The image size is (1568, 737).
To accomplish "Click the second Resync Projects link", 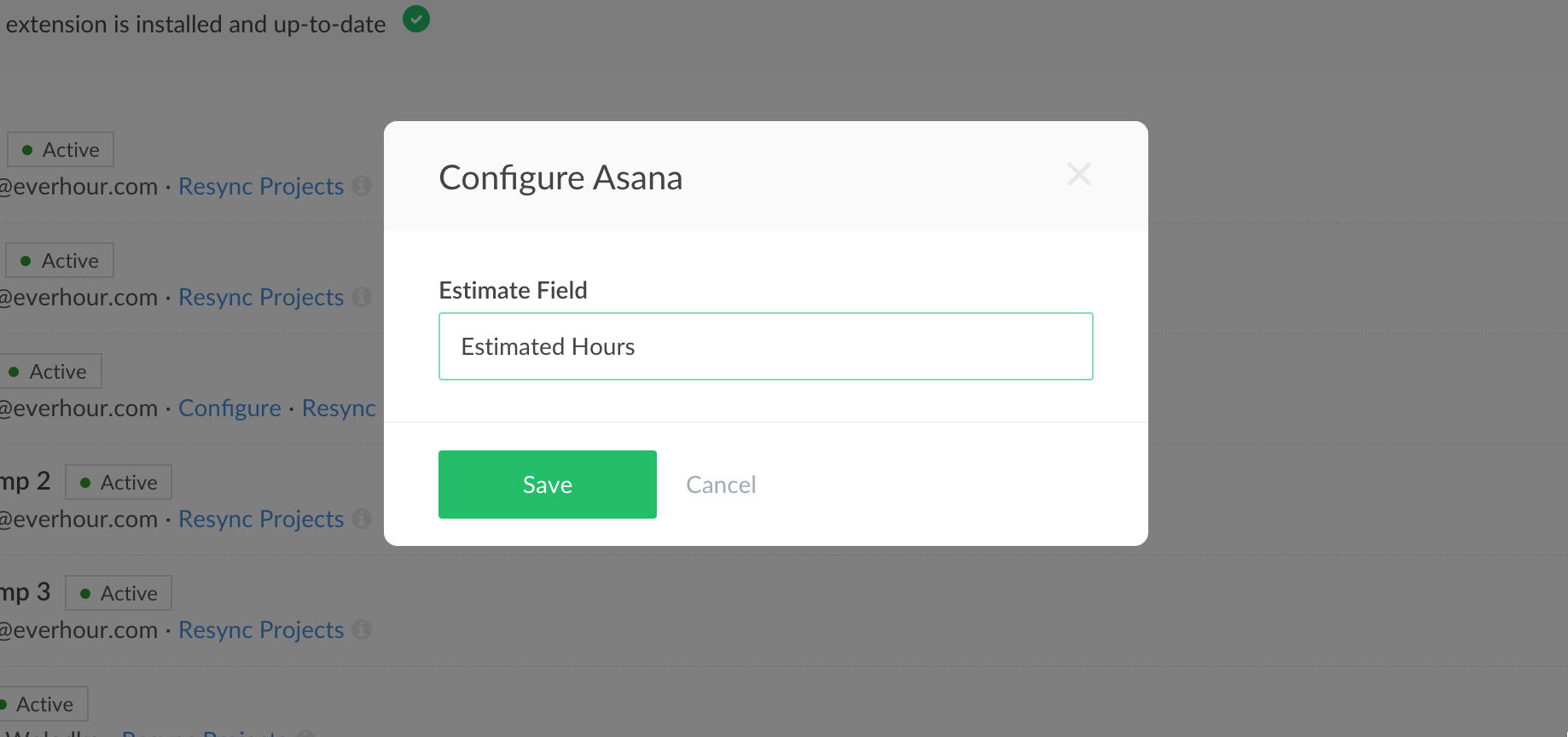I will [x=260, y=297].
